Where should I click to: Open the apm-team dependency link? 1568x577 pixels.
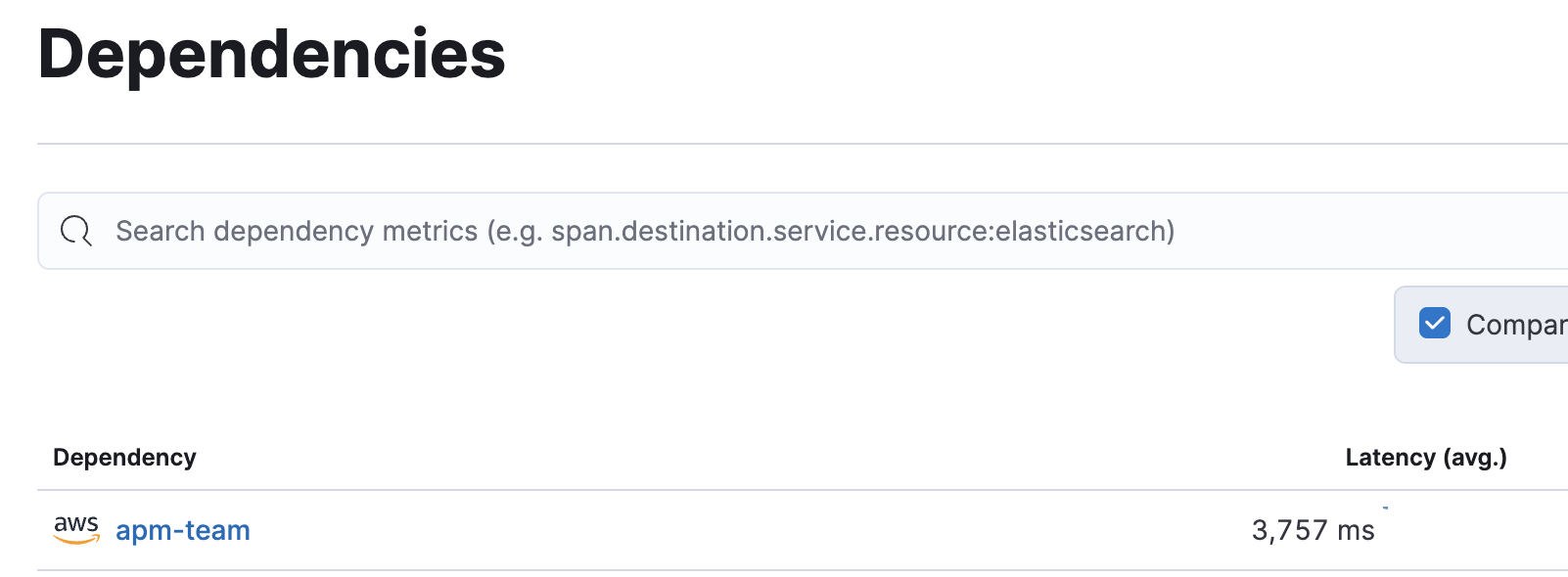183,530
